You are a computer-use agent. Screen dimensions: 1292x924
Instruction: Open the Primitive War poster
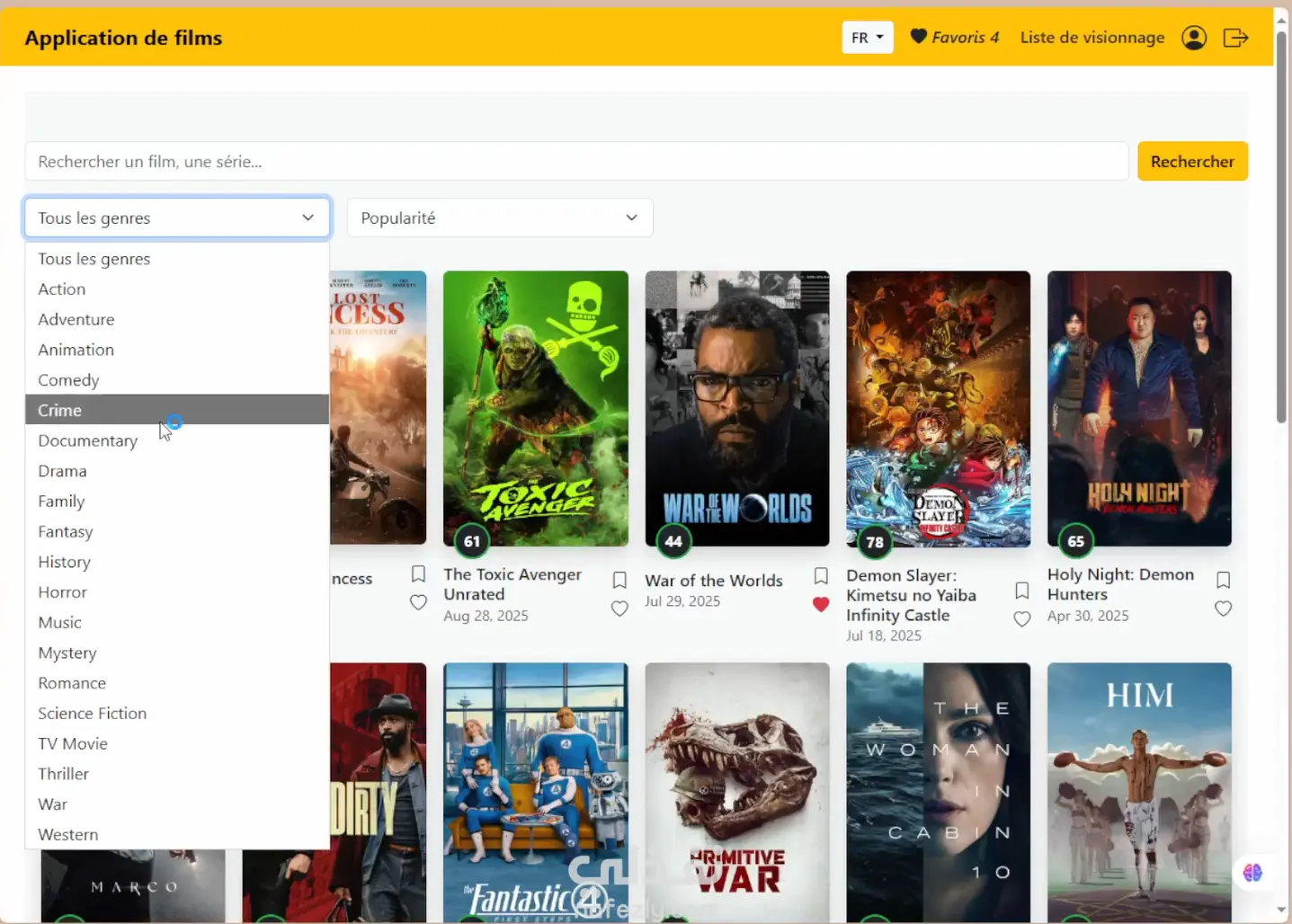737,793
